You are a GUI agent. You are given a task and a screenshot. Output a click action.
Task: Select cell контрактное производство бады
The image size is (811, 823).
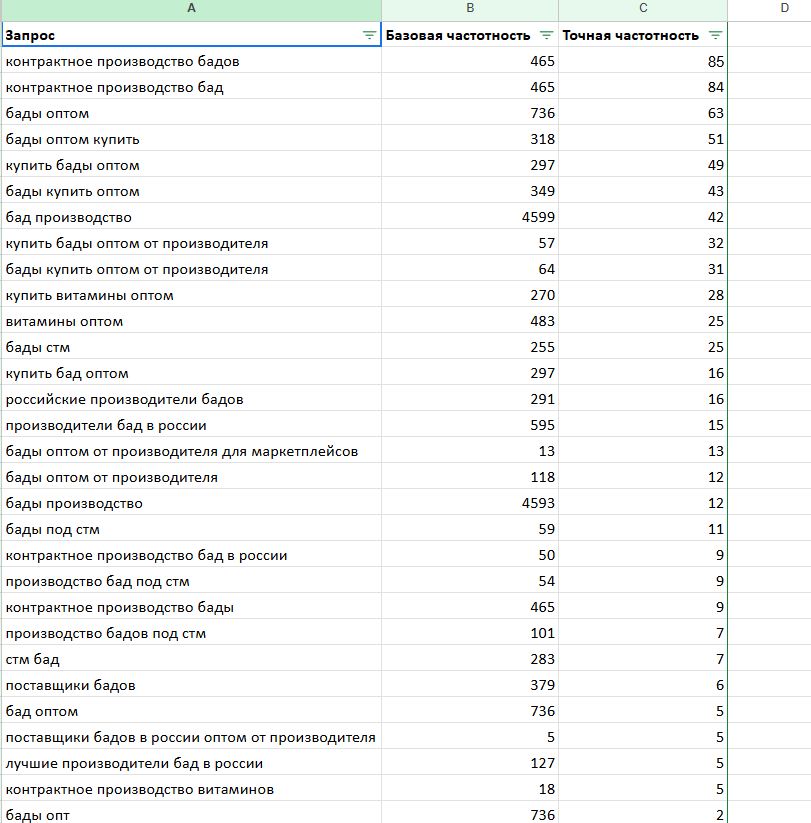(x=191, y=607)
